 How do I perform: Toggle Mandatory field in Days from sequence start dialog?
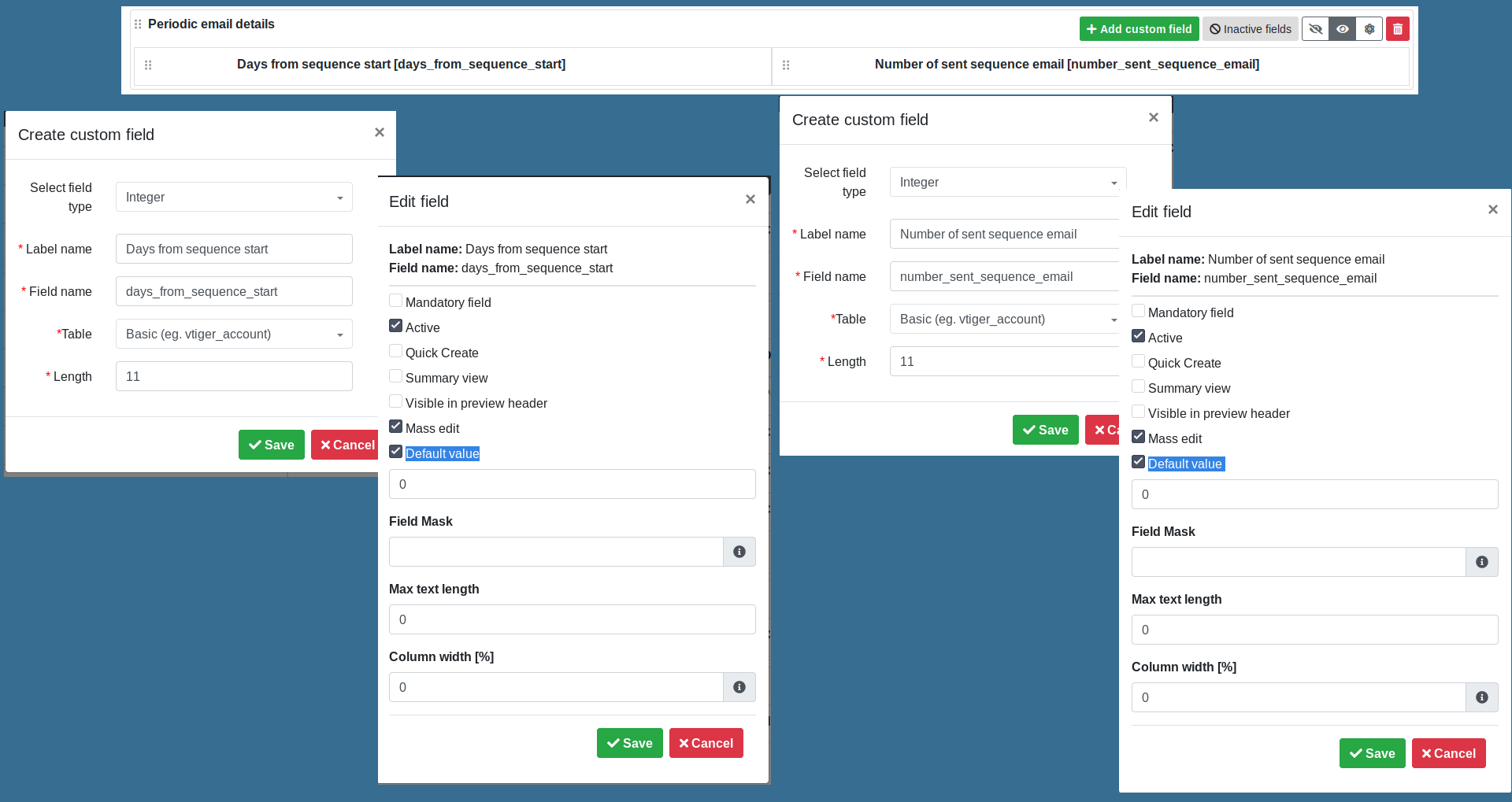pyautogui.click(x=396, y=301)
